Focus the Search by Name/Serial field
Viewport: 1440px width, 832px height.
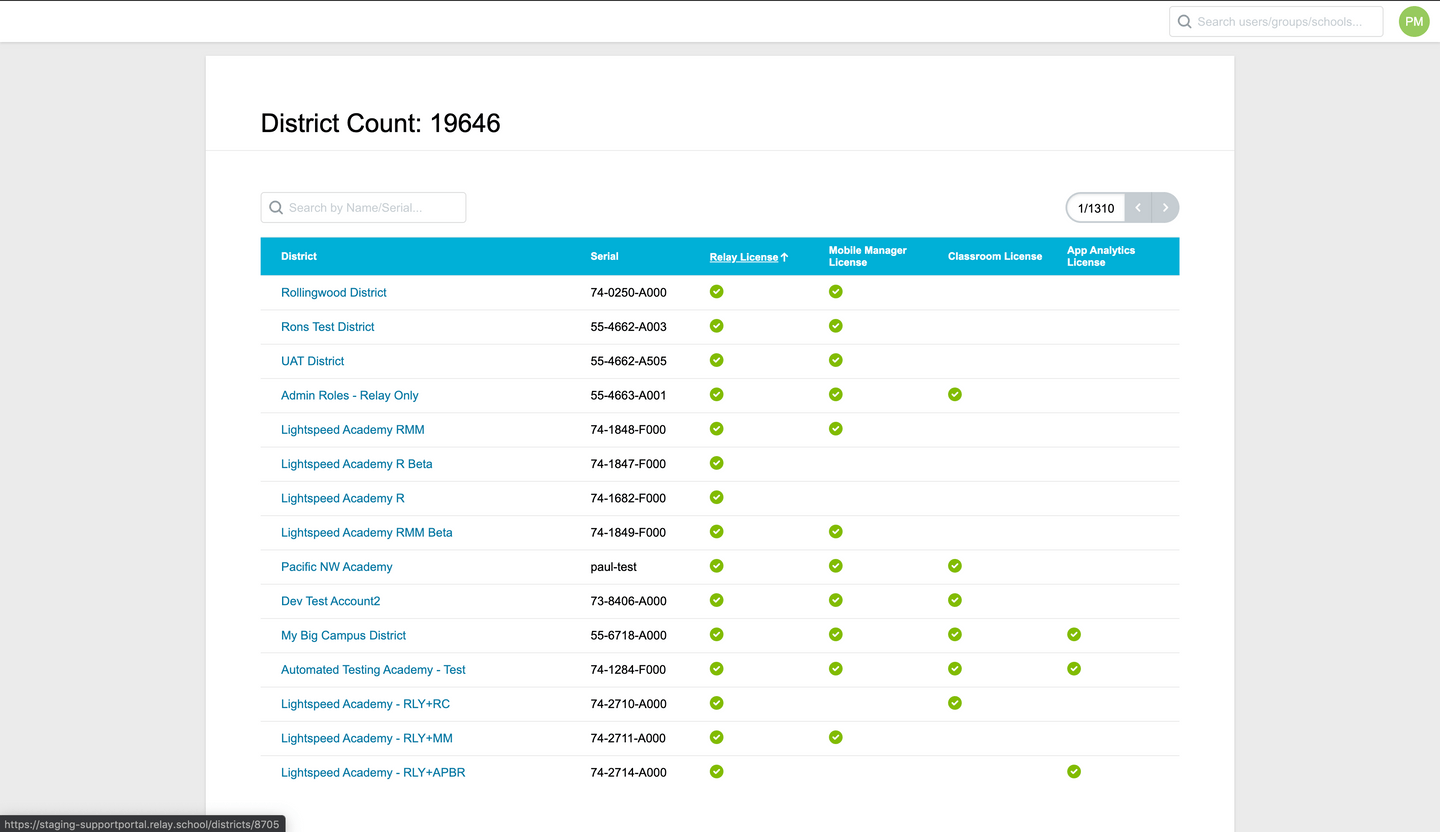pyautogui.click(x=363, y=208)
